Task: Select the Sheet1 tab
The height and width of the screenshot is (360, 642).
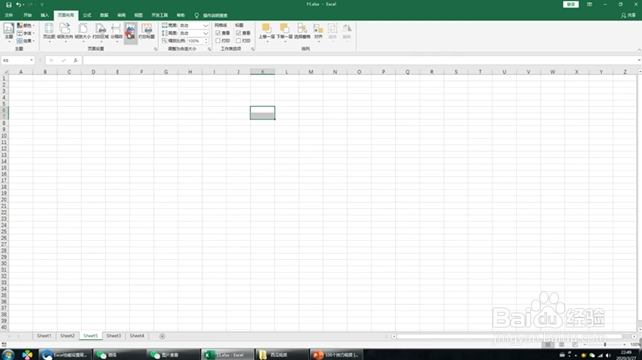Action: click(44, 336)
